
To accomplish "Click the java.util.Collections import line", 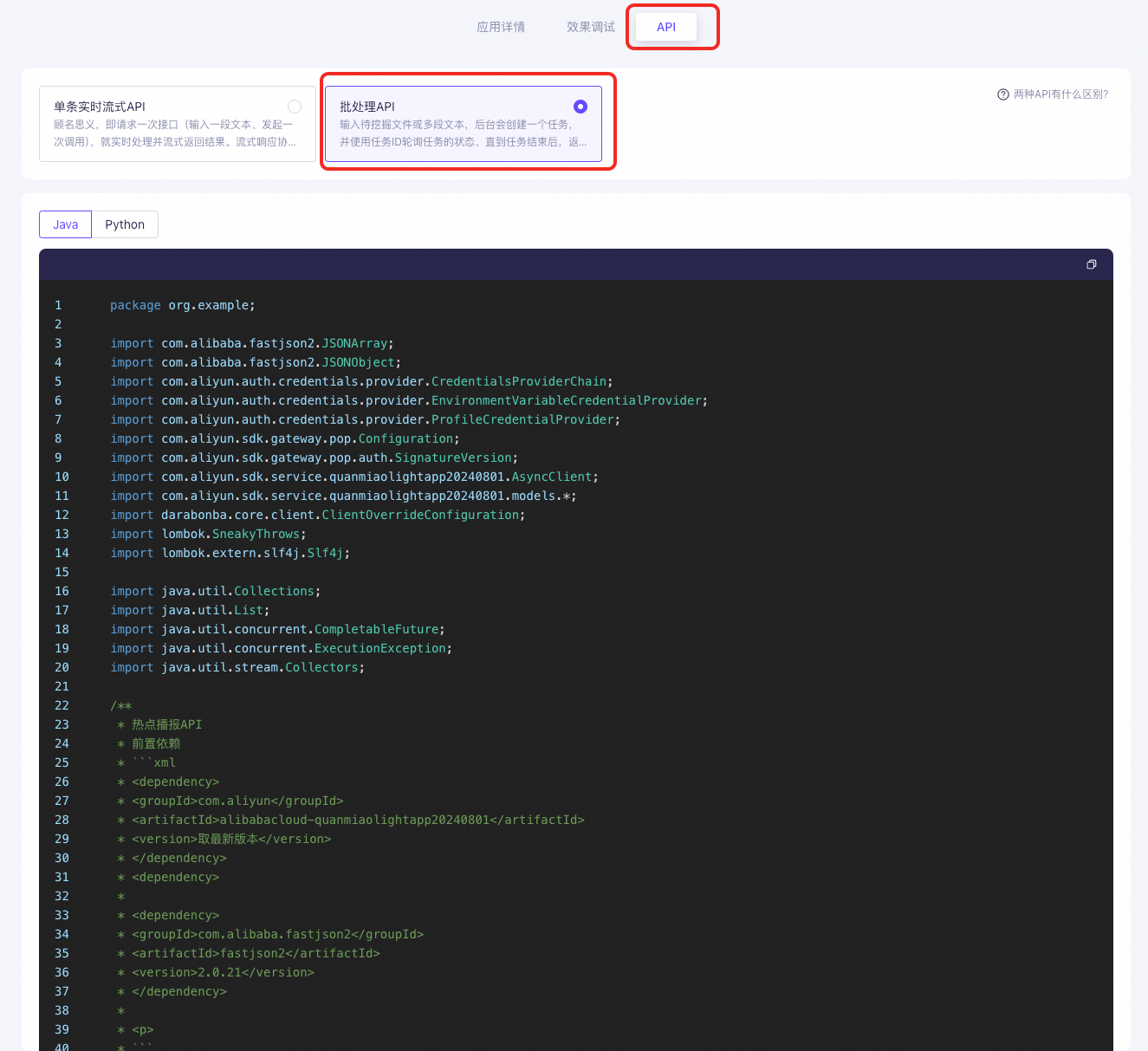I will click(216, 591).
